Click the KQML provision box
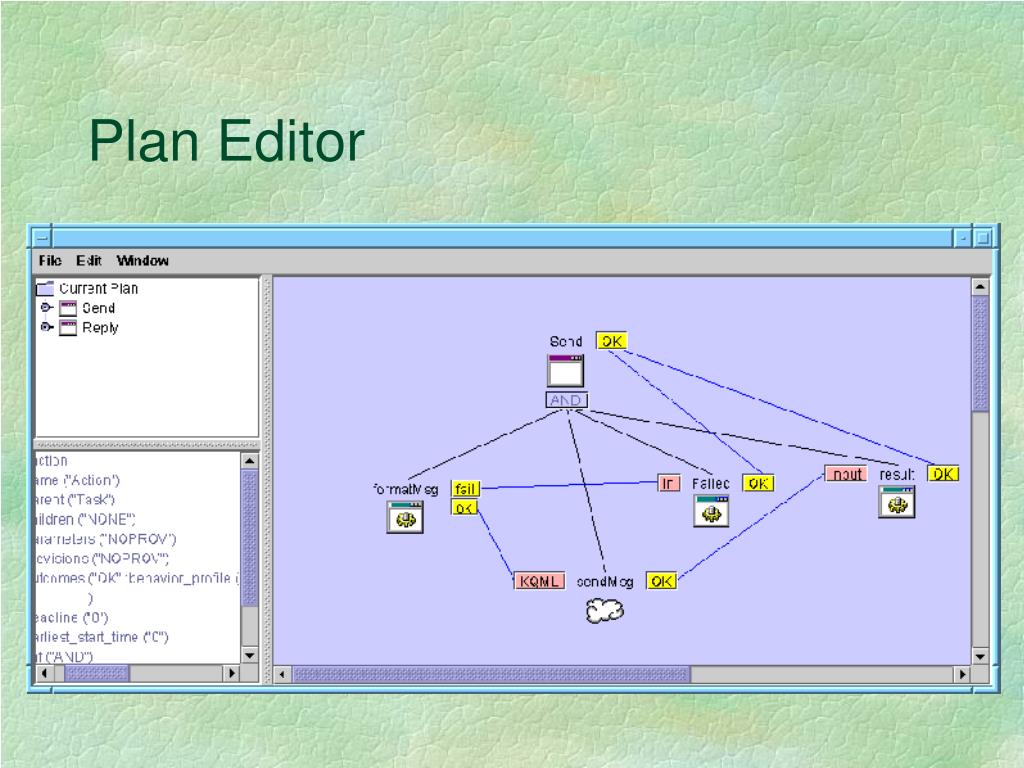 [x=539, y=581]
